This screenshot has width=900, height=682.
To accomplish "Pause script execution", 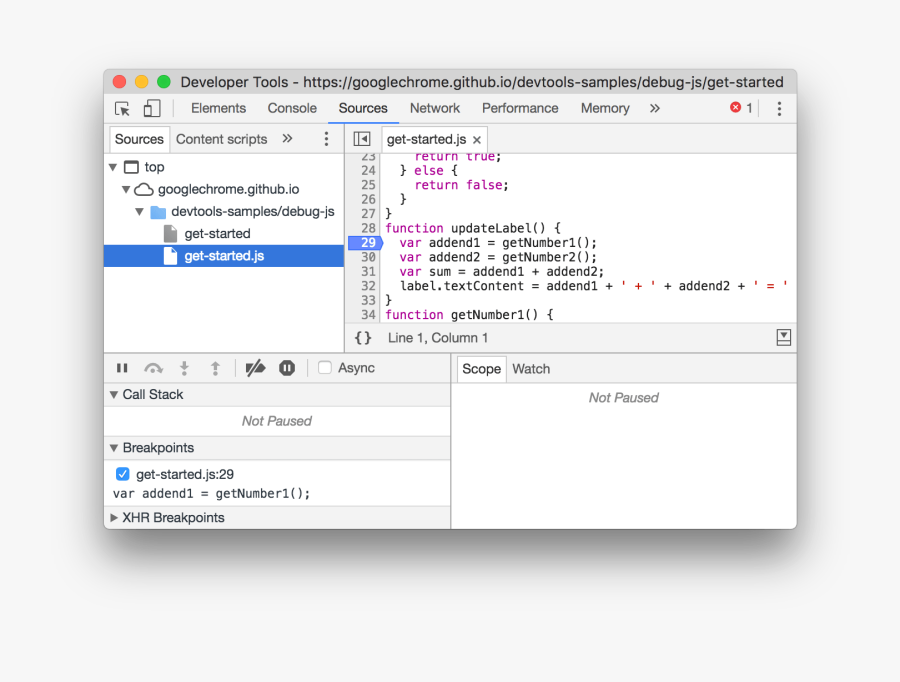I will [122, 368].
